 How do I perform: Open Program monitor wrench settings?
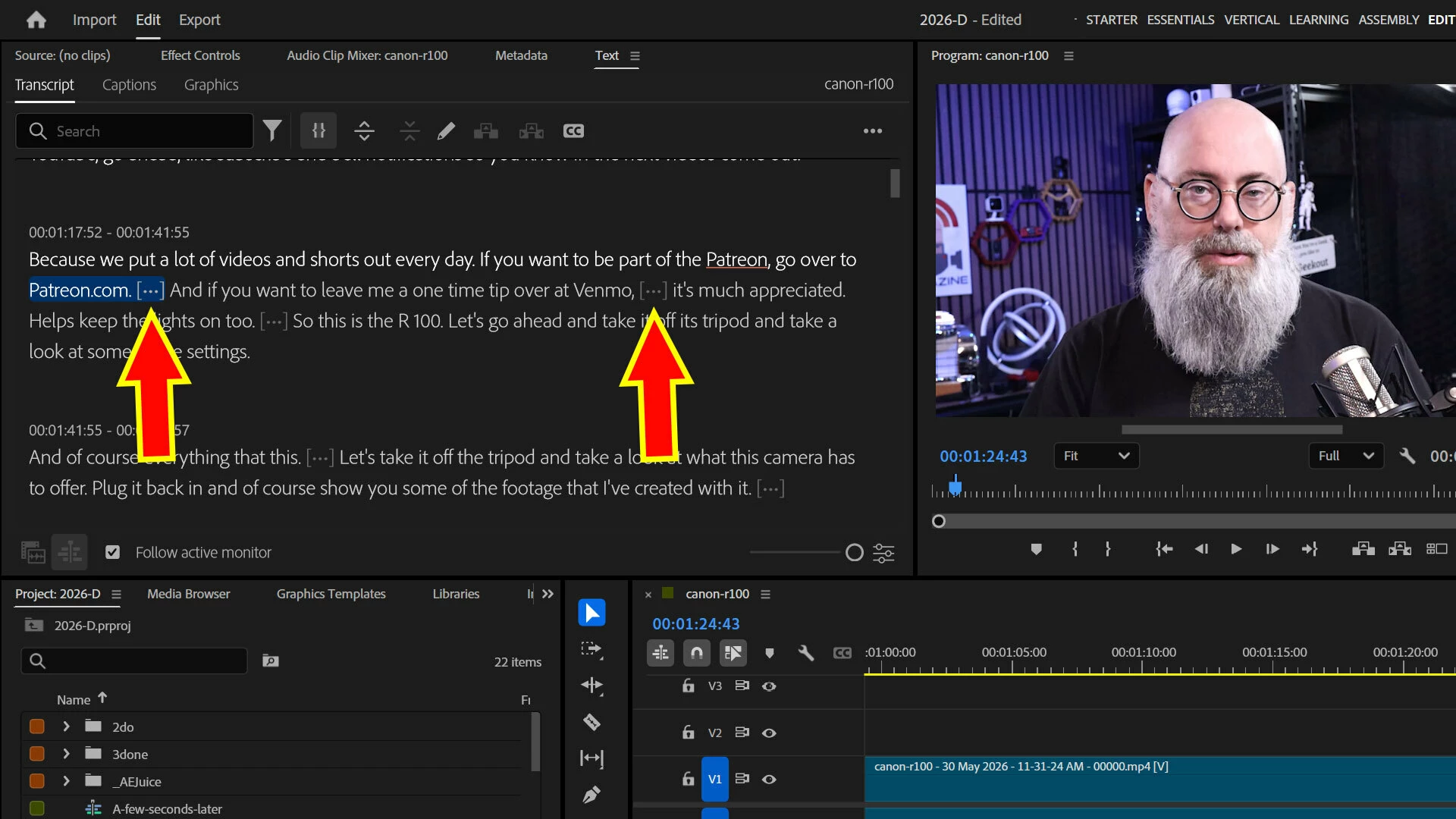(x=1407, y=456)
